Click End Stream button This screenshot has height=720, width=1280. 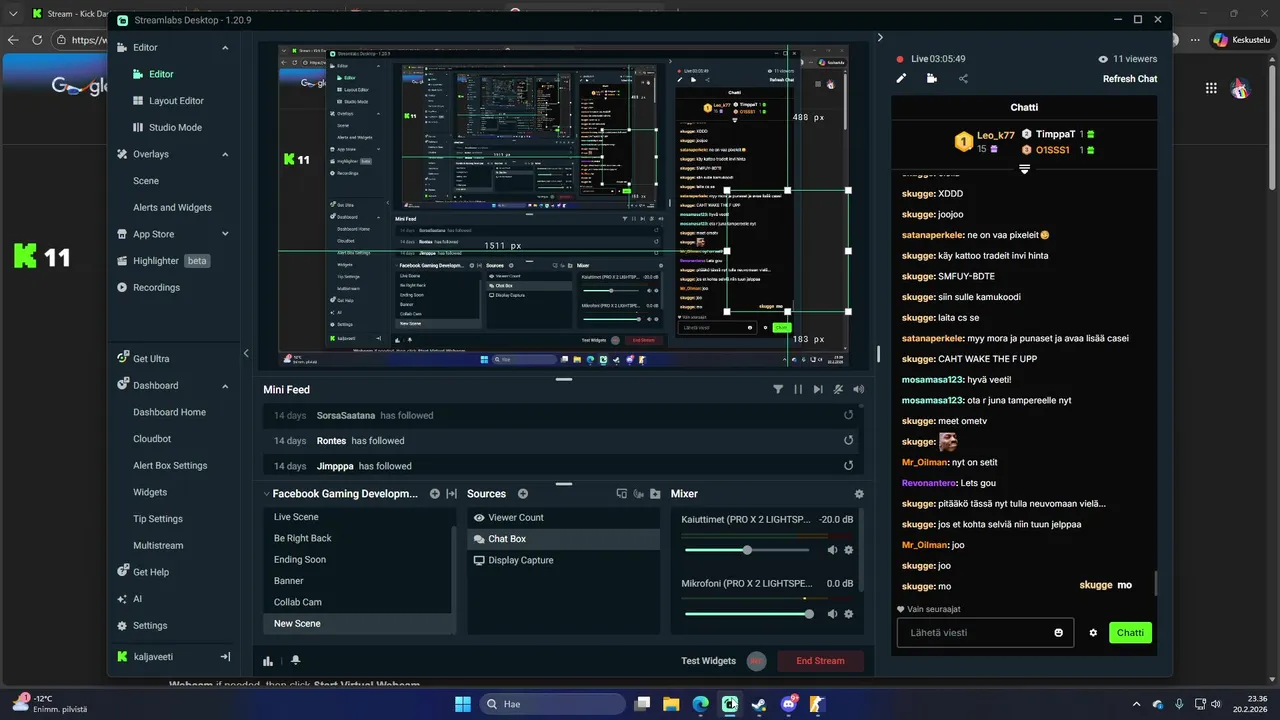tap(820, 661)
